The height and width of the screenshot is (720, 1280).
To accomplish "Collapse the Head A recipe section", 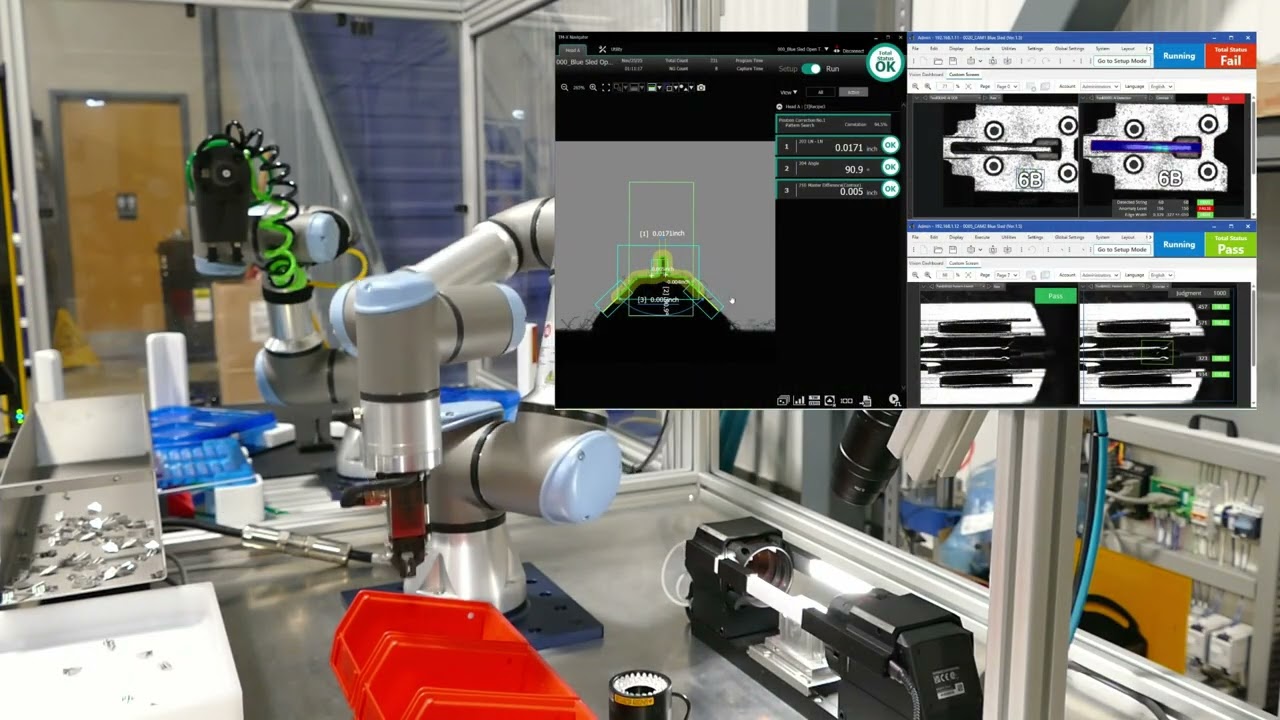I will tap(779, 107).
